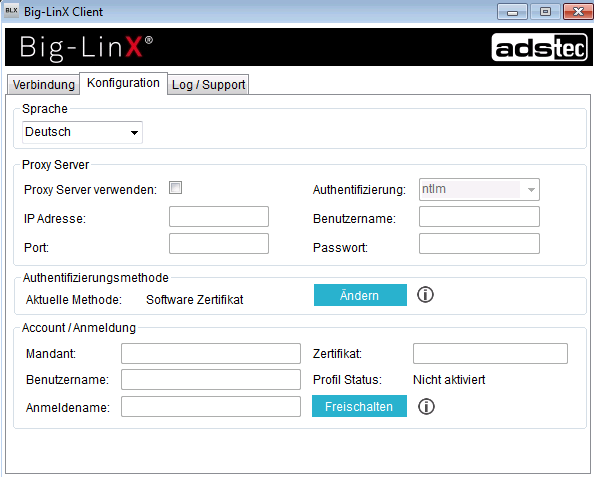Viewport: 594px width, 477px height.
Task: Click the Ändern button
Action: pyautogui.click(x=360, y=295)
